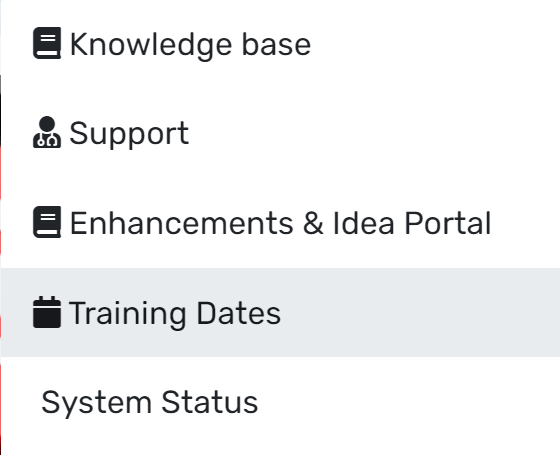Image resolution: width=560 pixels, height=455 pixels.
Task: Select the highlighted Training Dates item
Action: pyautogui.click(x=280, y=312)
